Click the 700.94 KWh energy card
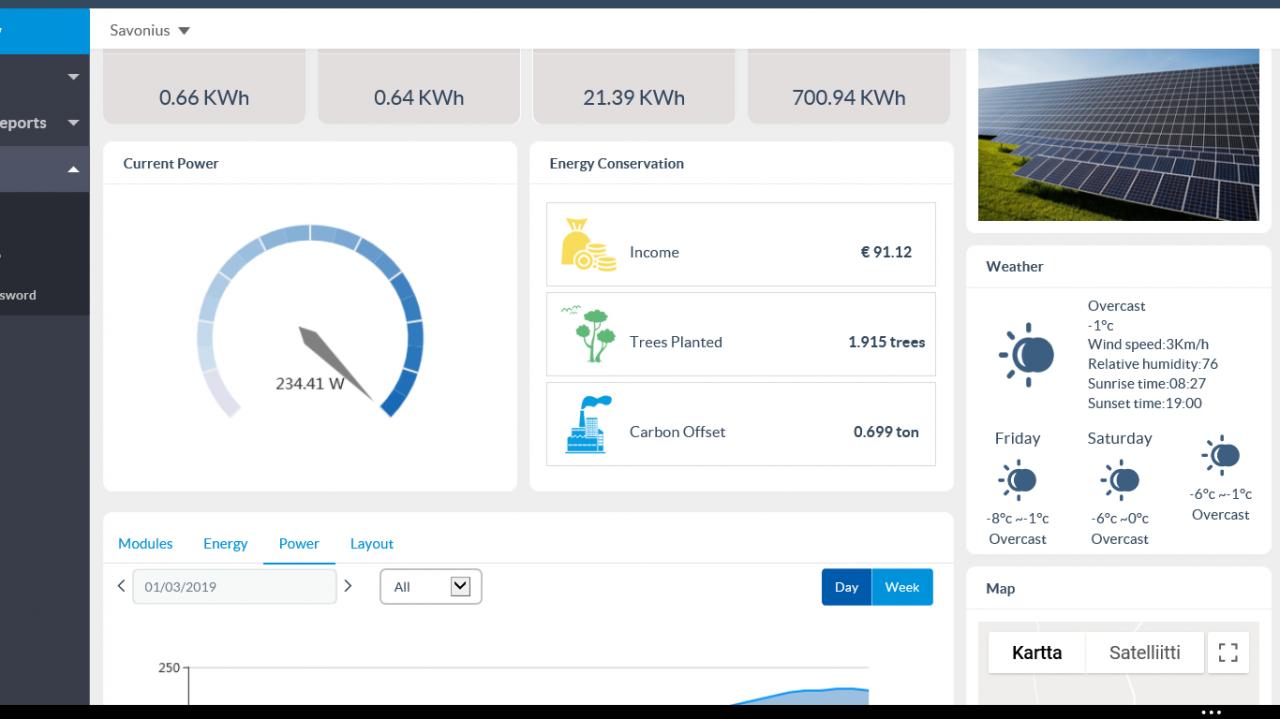The width and height of the screenshot is (1280, 719). click(849, 86)
